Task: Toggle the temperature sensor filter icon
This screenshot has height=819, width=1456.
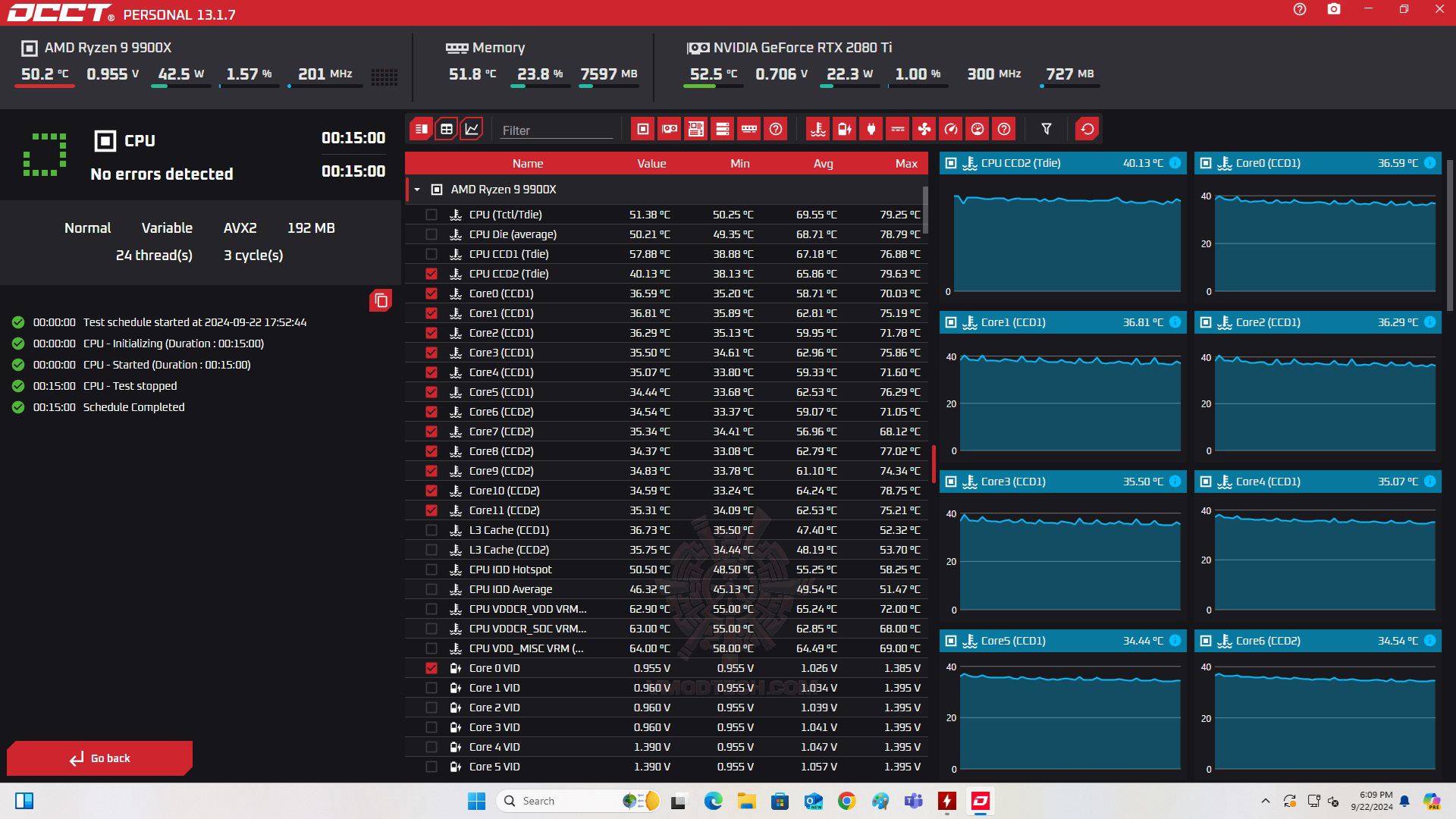Action: click(x=817, y=129)
